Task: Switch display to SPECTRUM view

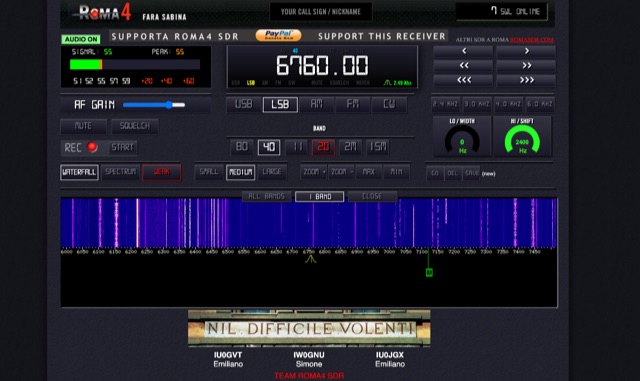Action: click(x=120, y=172)
